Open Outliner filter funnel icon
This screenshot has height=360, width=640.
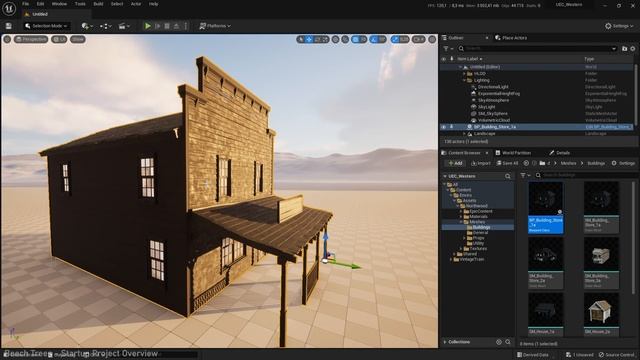[x=448, y=49]
